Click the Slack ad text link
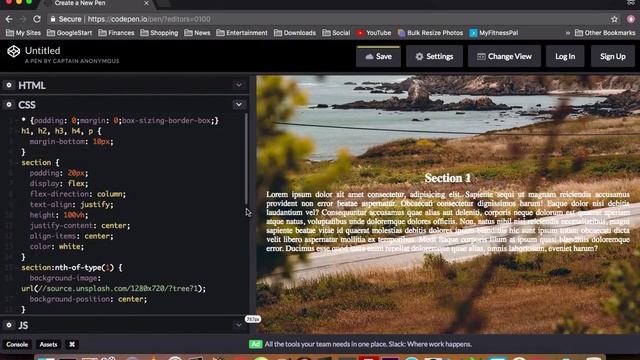The width and height of the screenshot is (640, 360). (x=368, y=344)
